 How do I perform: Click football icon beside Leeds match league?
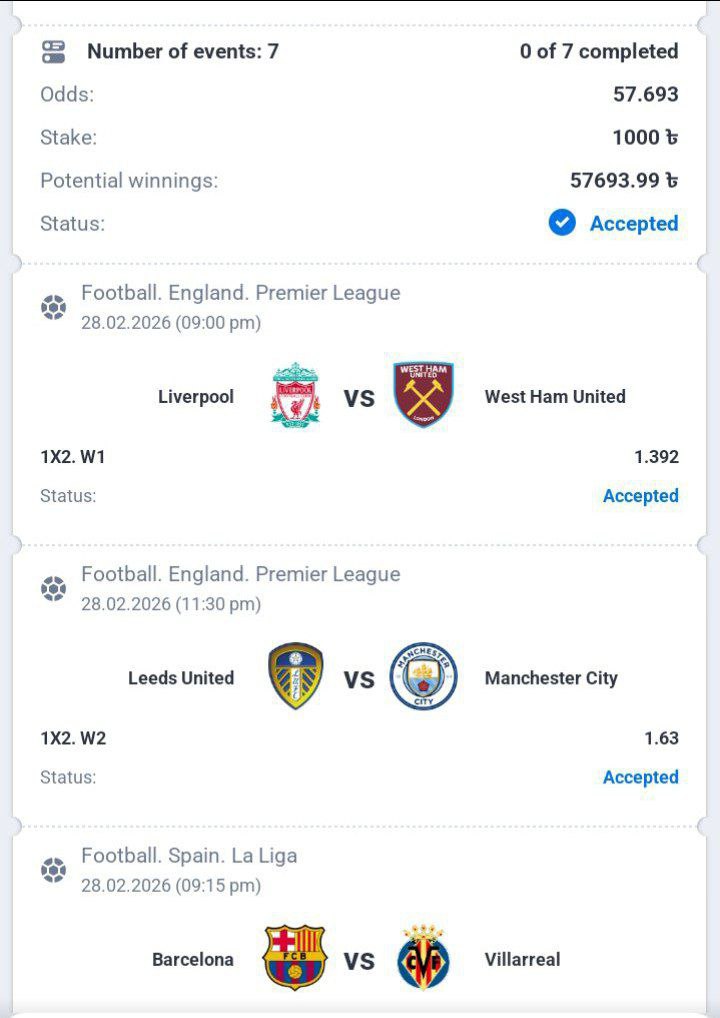[54, 589]
